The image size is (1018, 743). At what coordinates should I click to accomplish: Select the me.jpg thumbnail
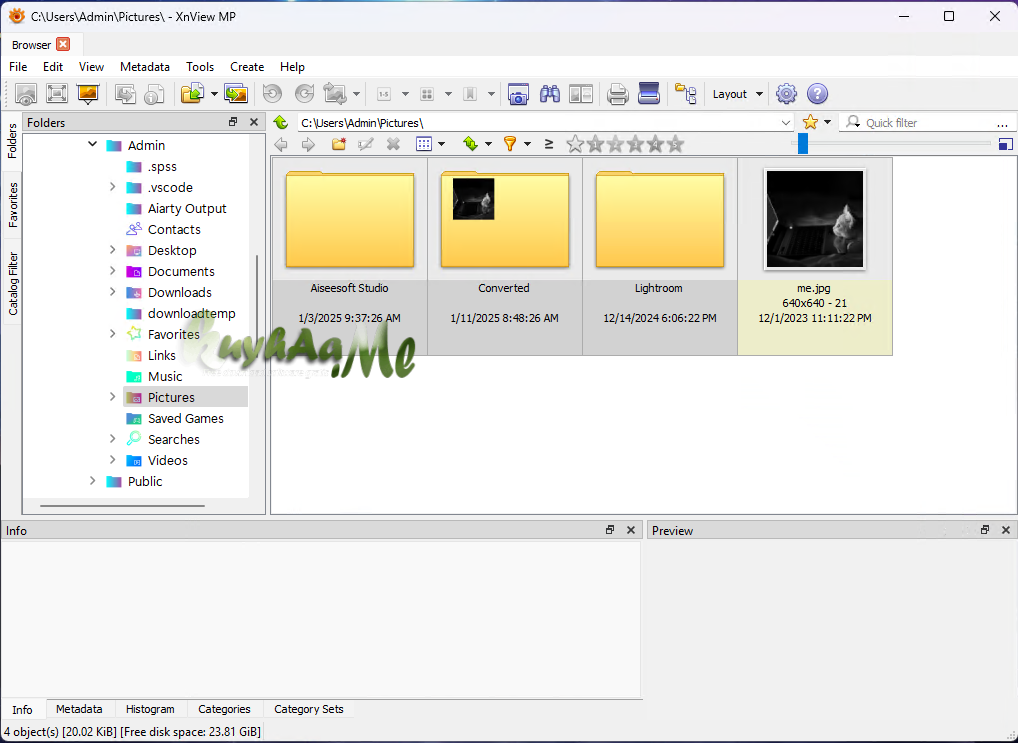815,257
